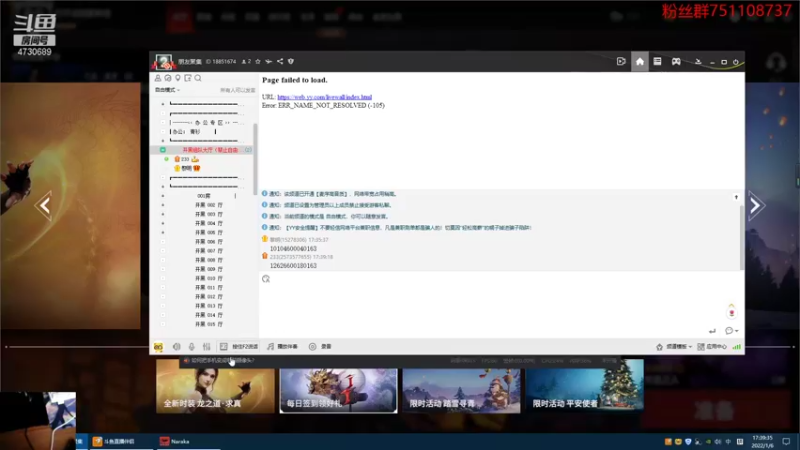Screen dimensions: 800x450
Task: Select the 007 hall channel
Action: (208, 251)
